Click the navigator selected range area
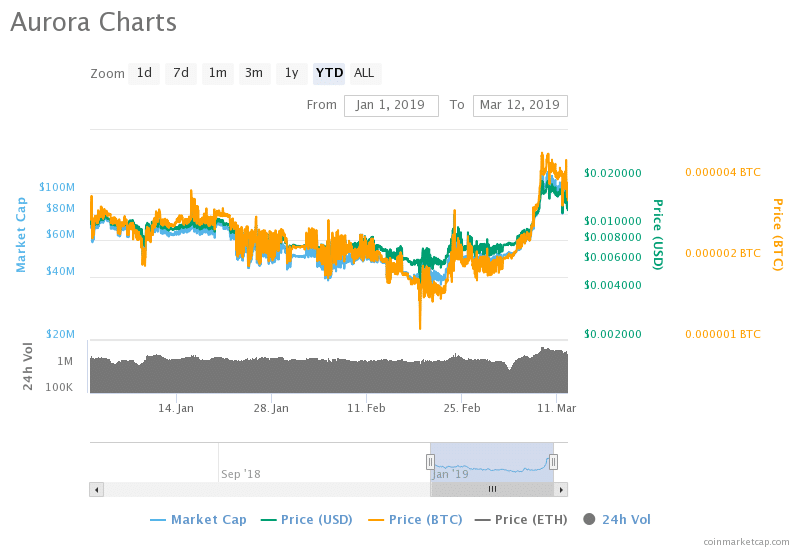Viewport: 800px width, 550px height. pyautogui.click(x=492, y=462)
